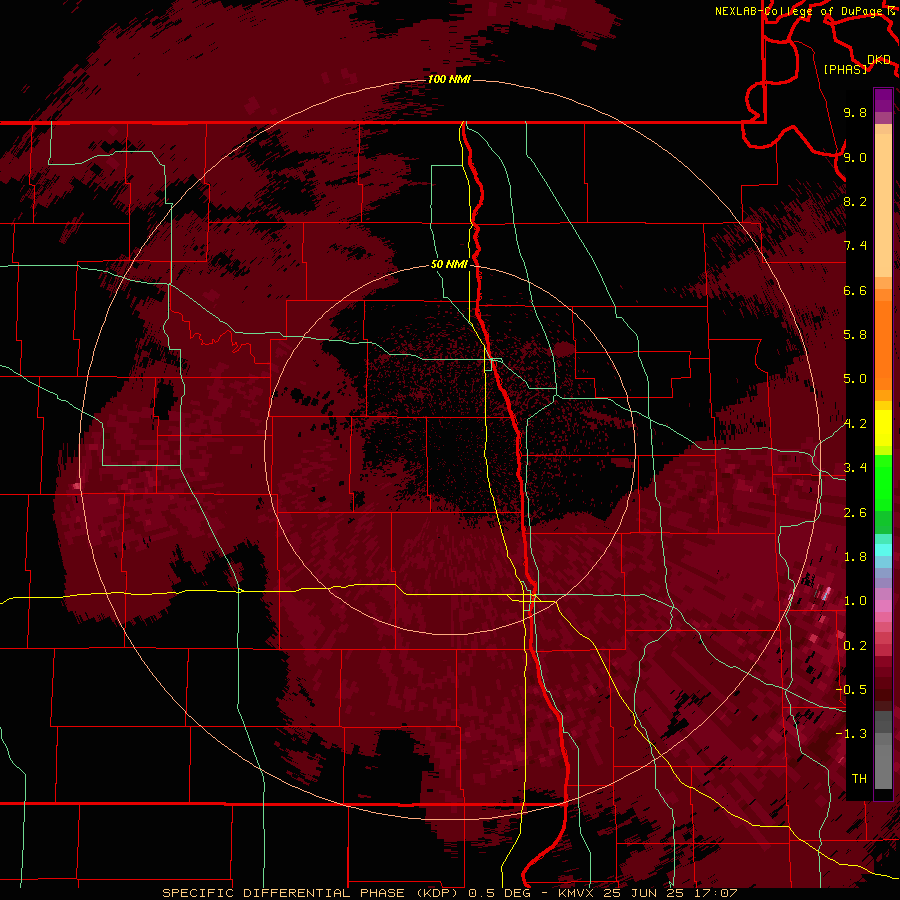Pick the yellow color bar segment
Viewport: 900px width, 900px height.
883,428
